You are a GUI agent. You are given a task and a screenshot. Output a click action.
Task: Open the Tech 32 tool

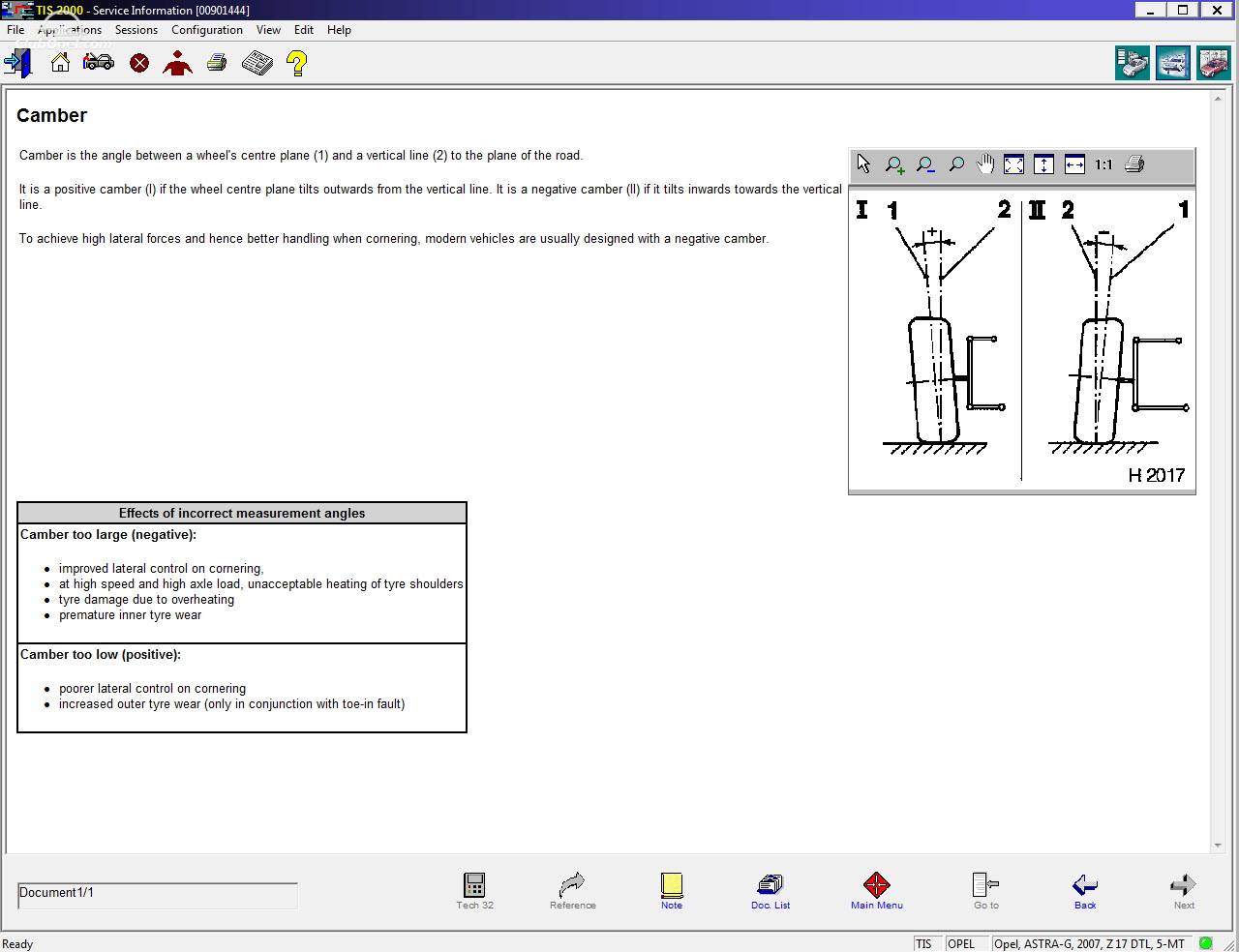[474, 891]
